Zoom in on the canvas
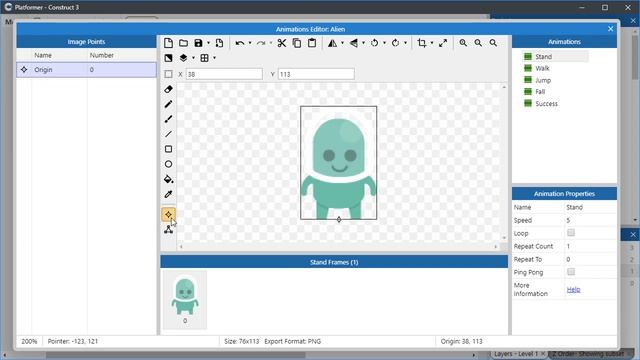 (x=463, y=43)
